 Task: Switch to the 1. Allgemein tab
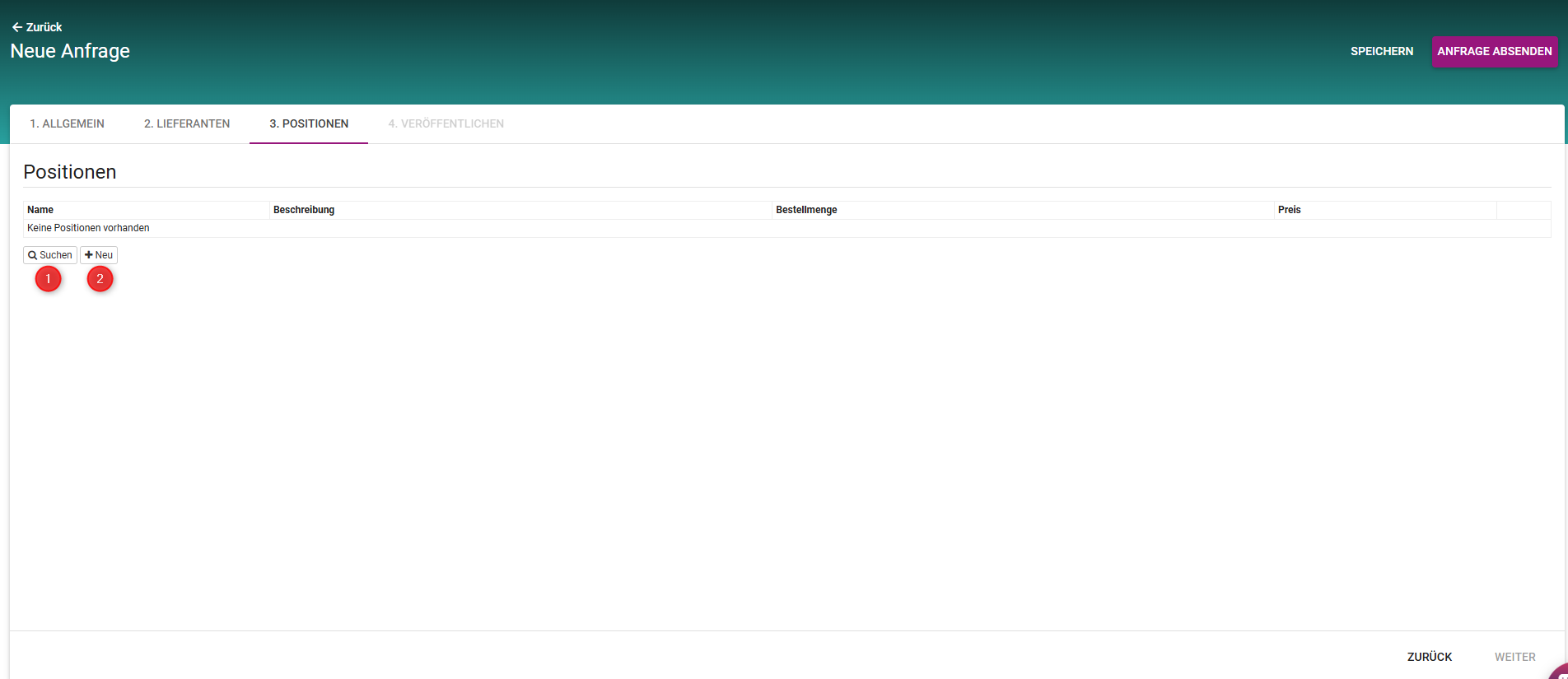pos(67,123)
